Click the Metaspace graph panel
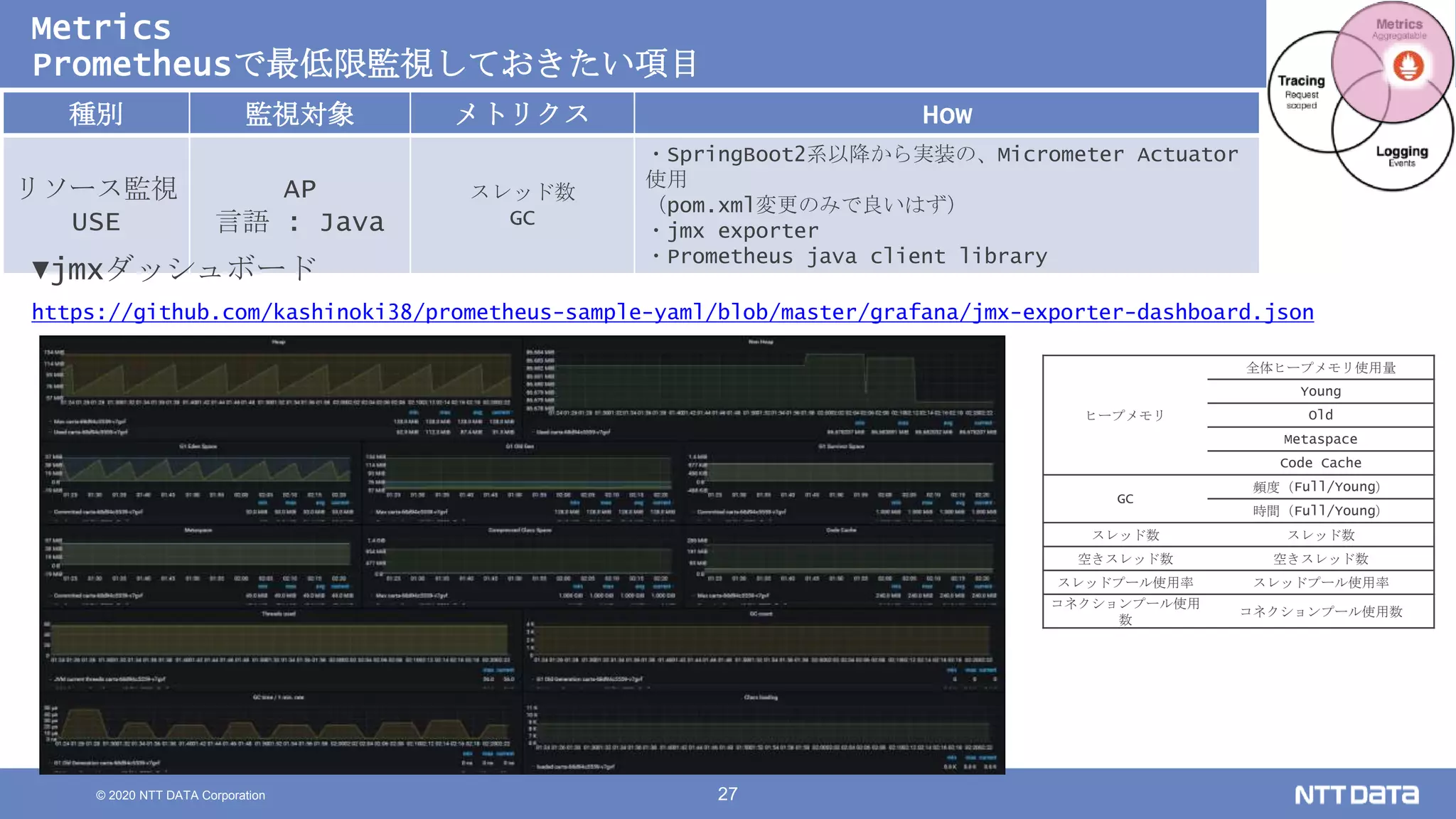 200,566
